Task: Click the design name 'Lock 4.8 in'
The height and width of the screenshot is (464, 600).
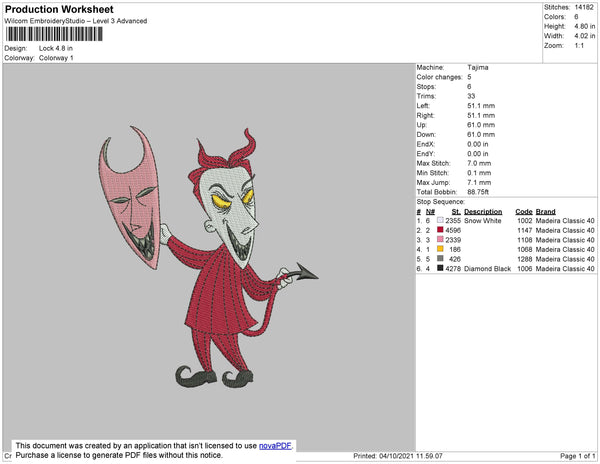Action: (x=56, y=48)
